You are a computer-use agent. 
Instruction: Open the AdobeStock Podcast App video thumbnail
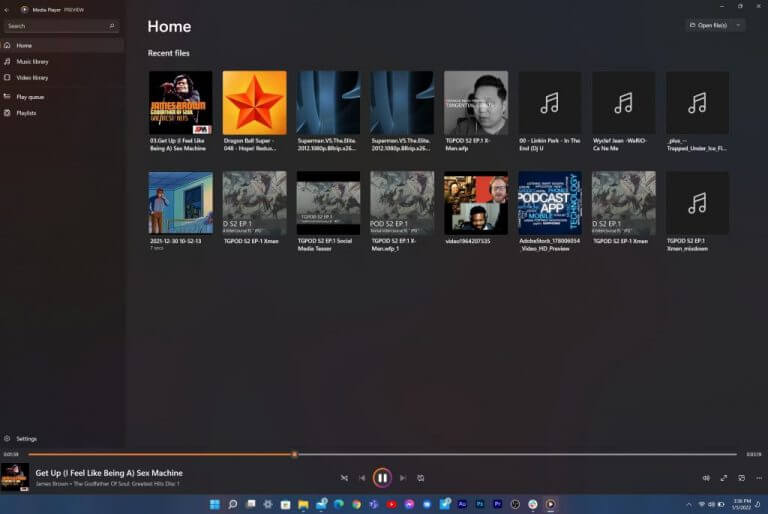(550, 203)
